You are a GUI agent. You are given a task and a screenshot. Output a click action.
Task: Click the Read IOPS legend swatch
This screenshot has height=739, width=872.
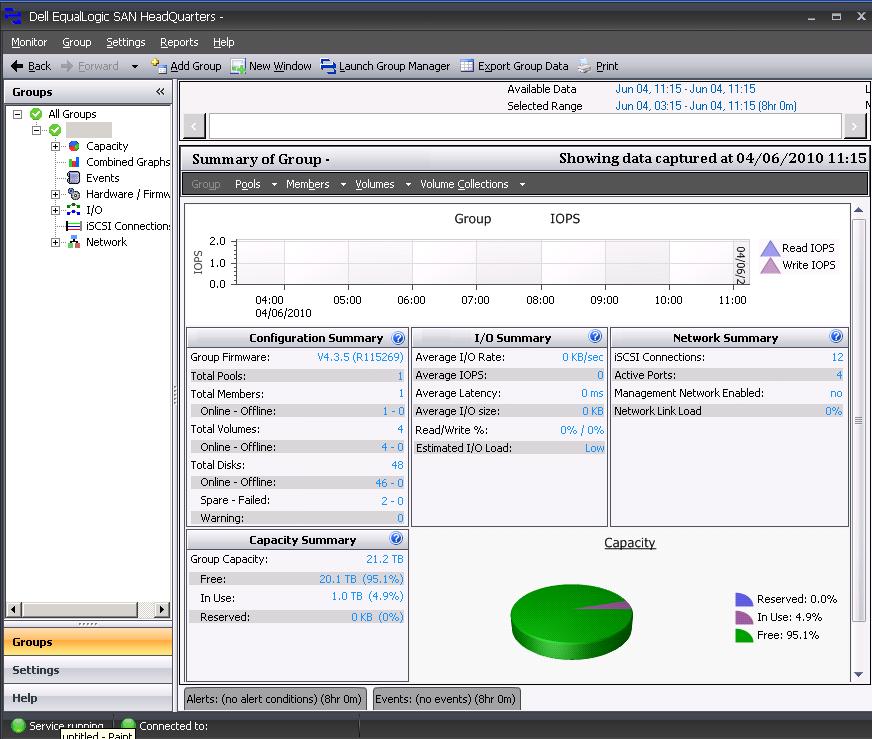coord(770,248)
